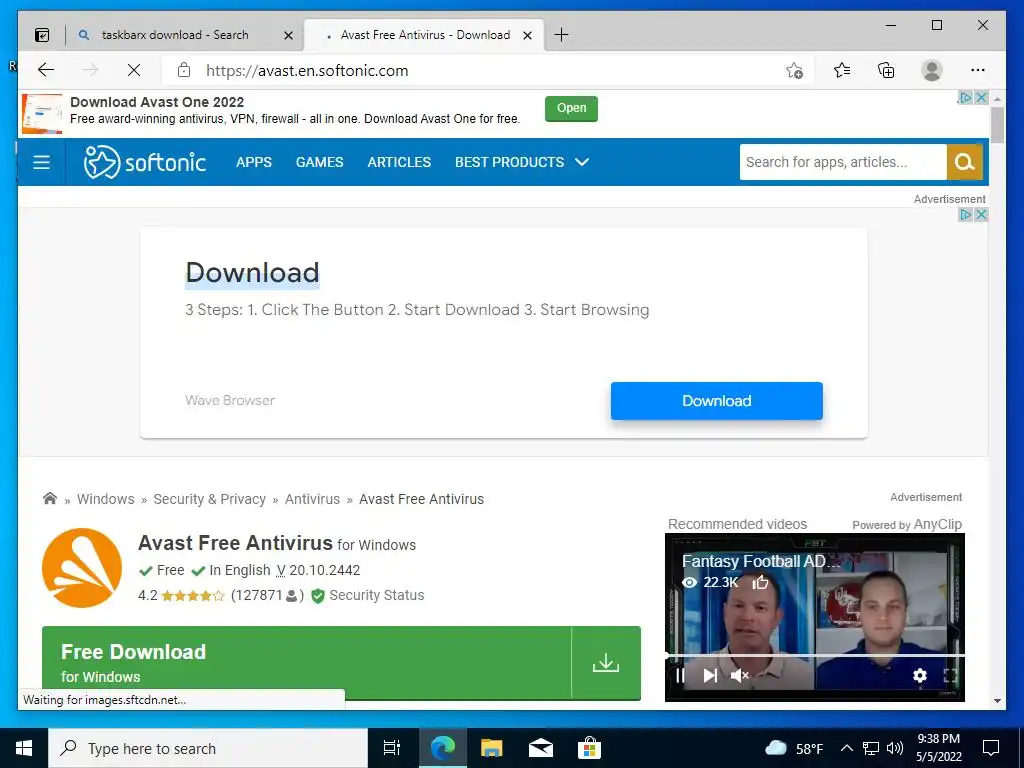
Task: Expand the video to fullscreen
Action: [x=950, y=676]
